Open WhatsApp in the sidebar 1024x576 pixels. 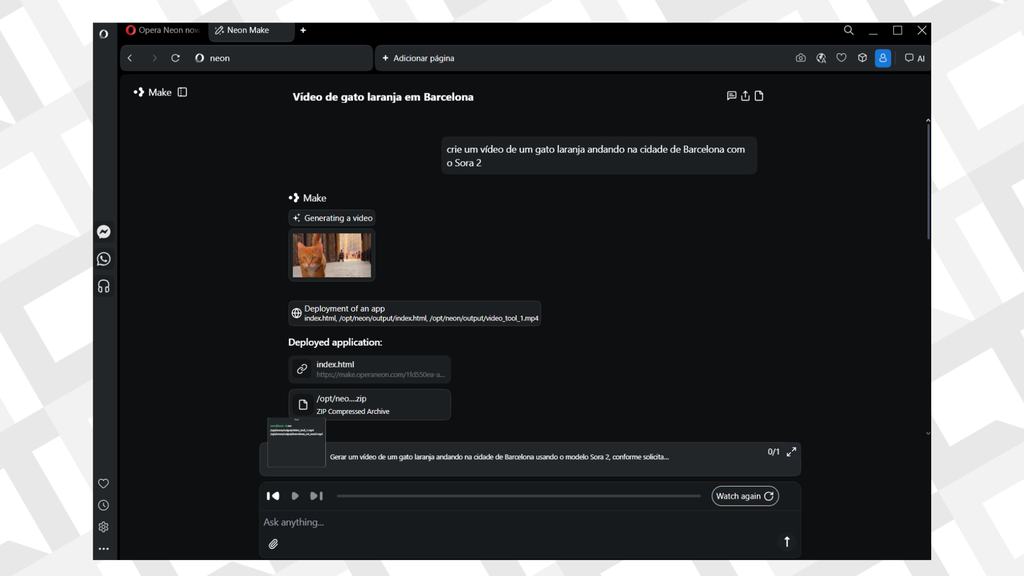click(104, 259)
